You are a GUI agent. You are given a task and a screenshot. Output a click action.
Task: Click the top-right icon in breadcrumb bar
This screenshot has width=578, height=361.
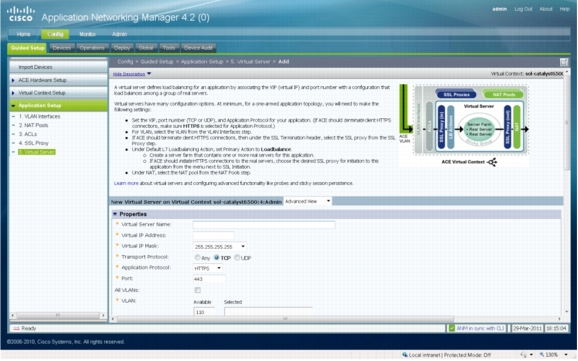pos(563,62)
